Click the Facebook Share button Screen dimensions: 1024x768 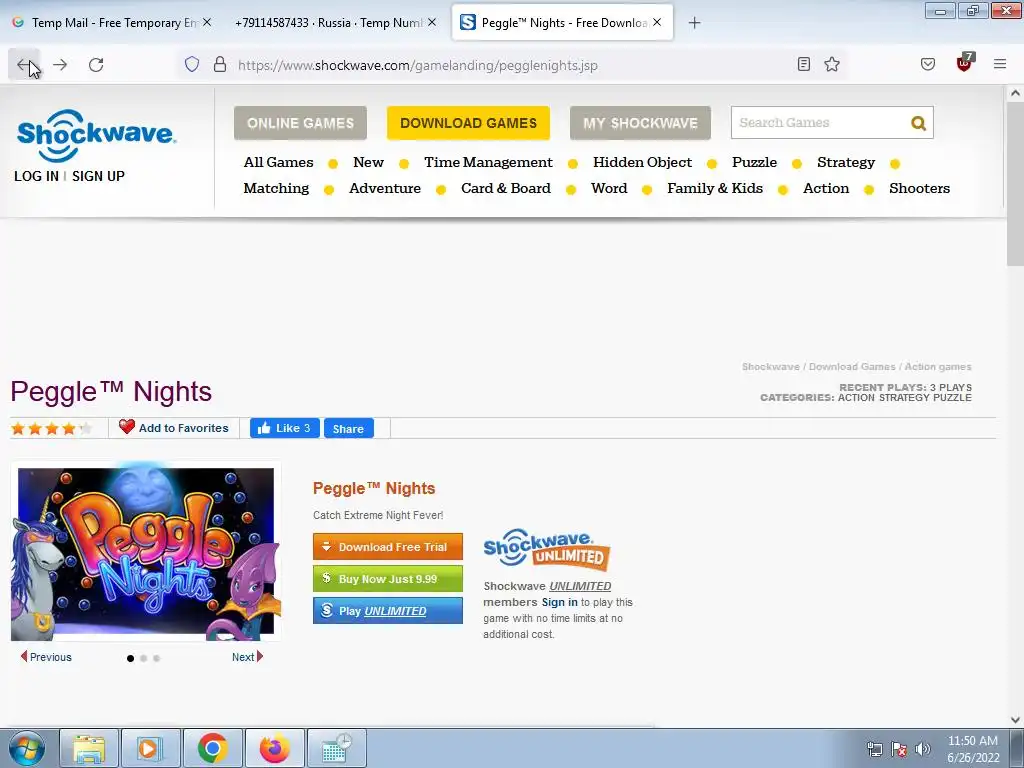349,428
